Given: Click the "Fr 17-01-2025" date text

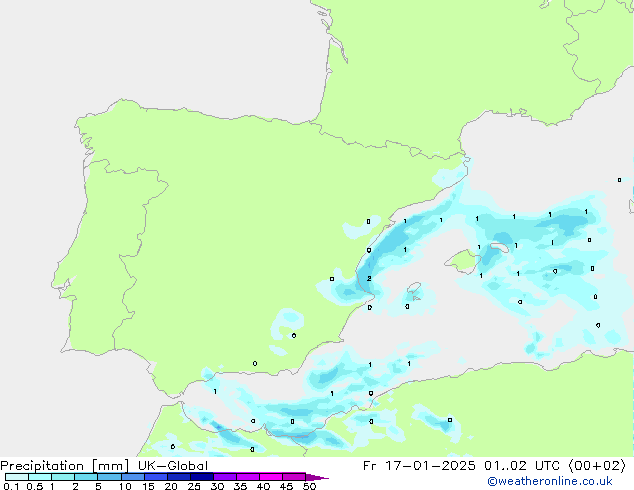Looking at the screenshot, I should tap(419, 466).
